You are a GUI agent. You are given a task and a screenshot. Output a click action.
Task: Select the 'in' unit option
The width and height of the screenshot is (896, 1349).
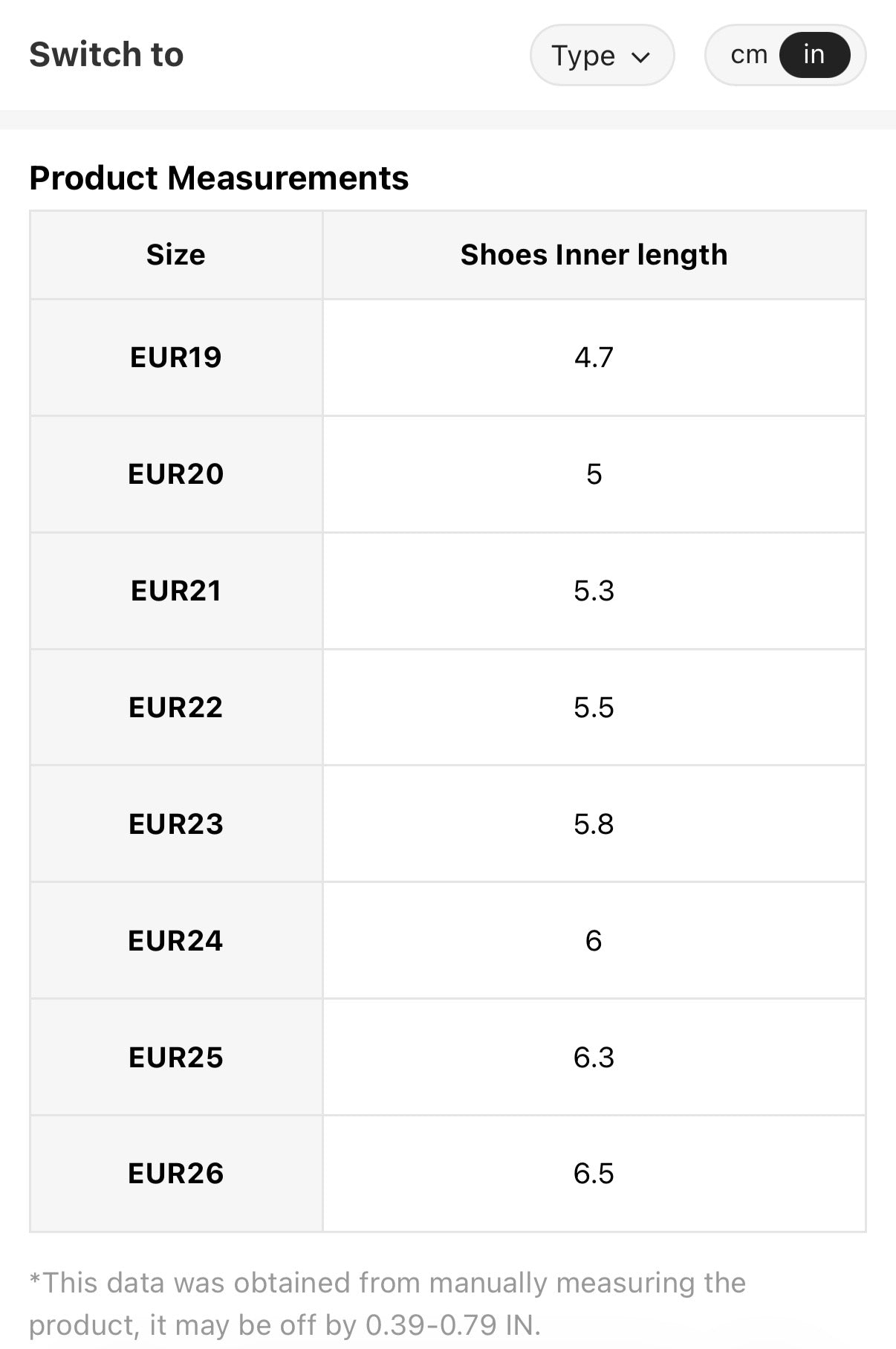pos(814,55)
